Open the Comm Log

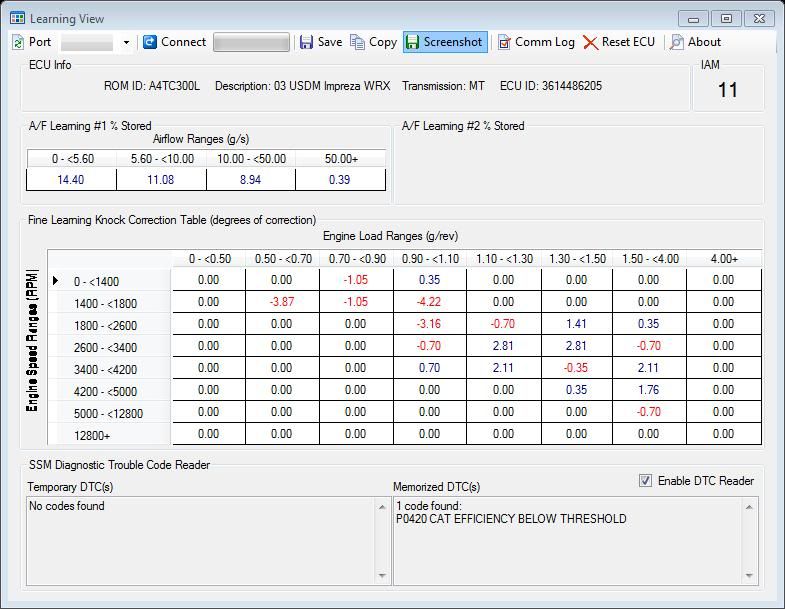click(536, 42)
